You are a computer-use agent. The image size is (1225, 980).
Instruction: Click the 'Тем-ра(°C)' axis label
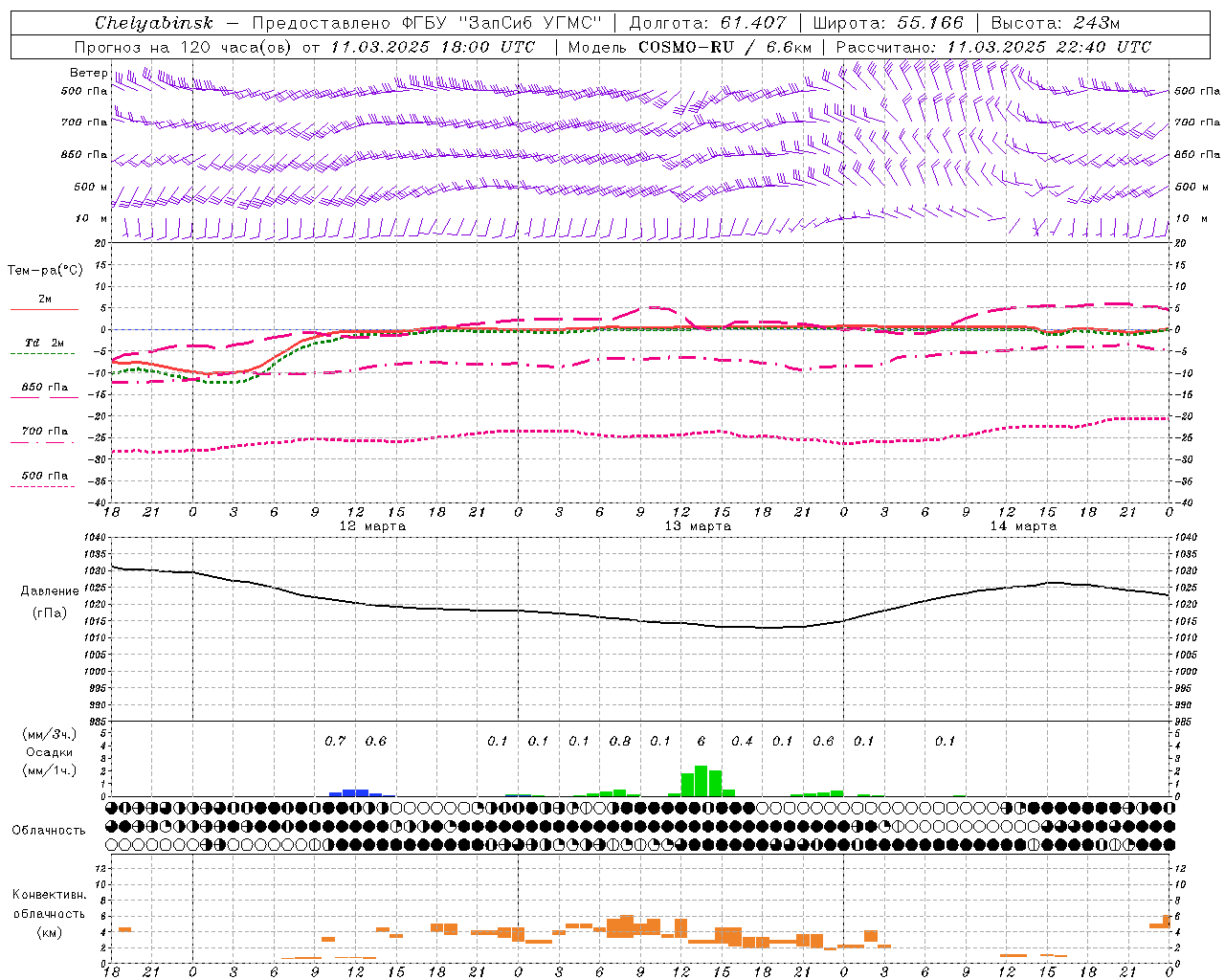point(45,271)
